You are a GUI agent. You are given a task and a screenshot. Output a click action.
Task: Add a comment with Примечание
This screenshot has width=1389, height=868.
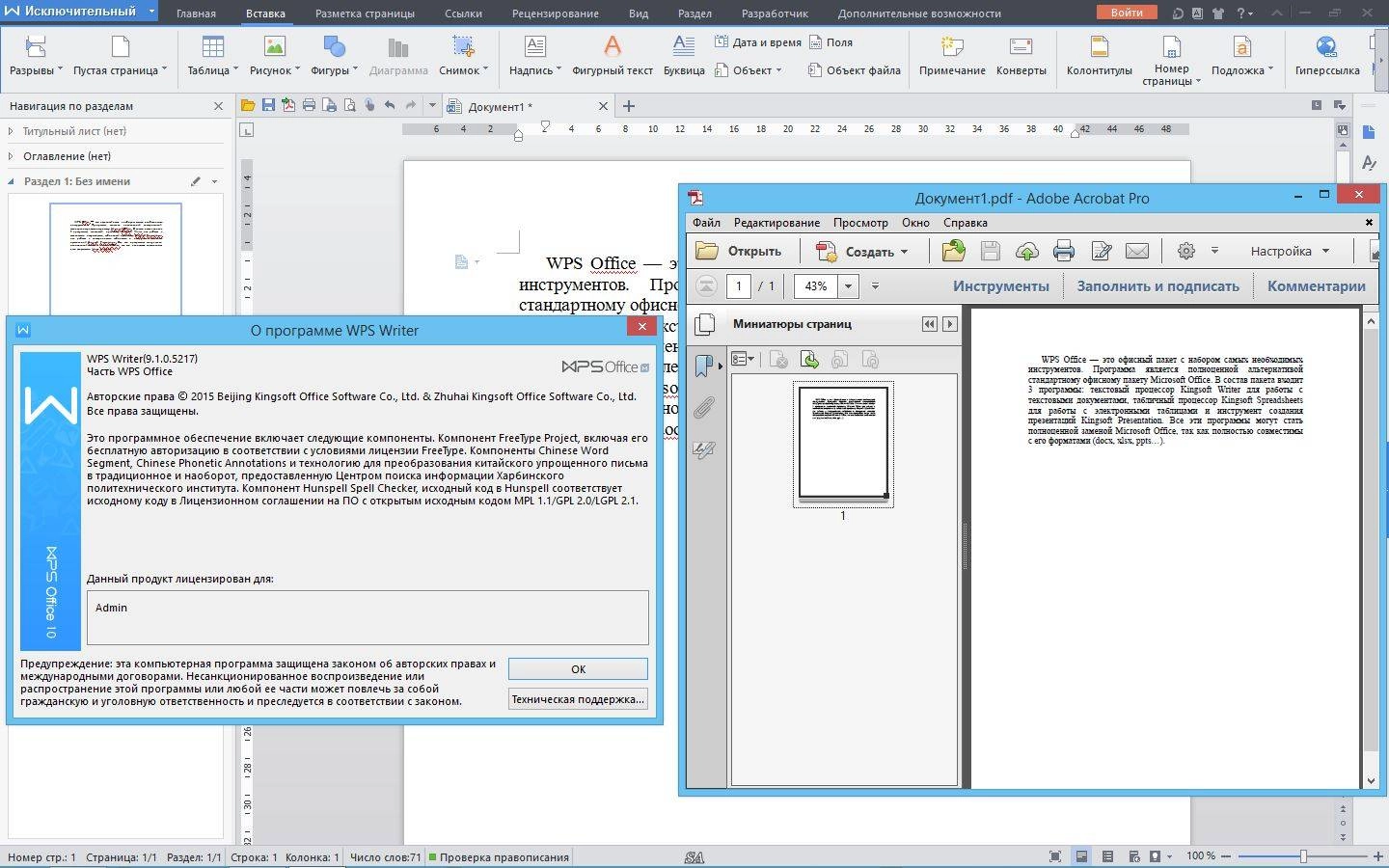tap(952, 56)
